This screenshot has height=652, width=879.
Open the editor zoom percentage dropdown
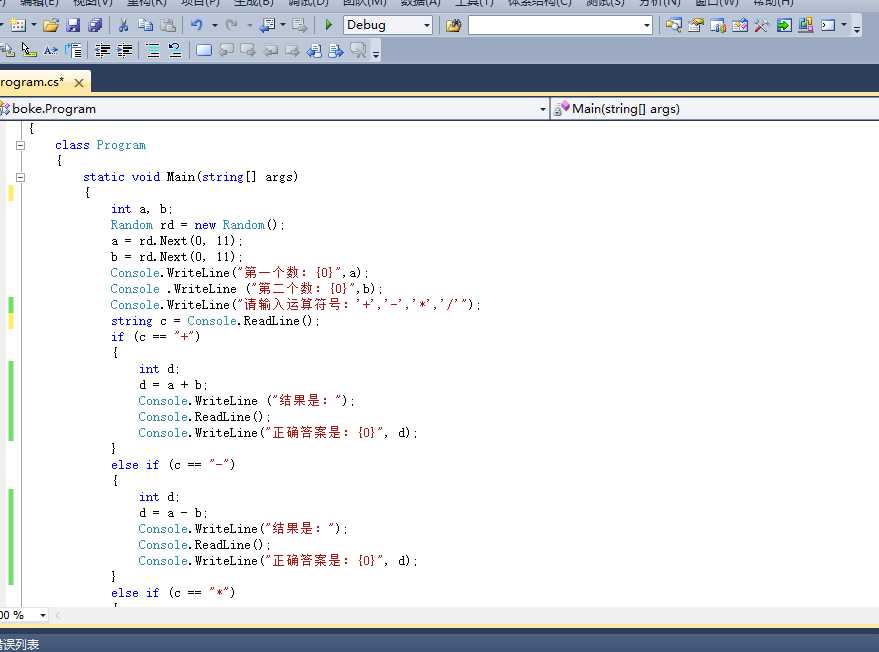(43, 615)
